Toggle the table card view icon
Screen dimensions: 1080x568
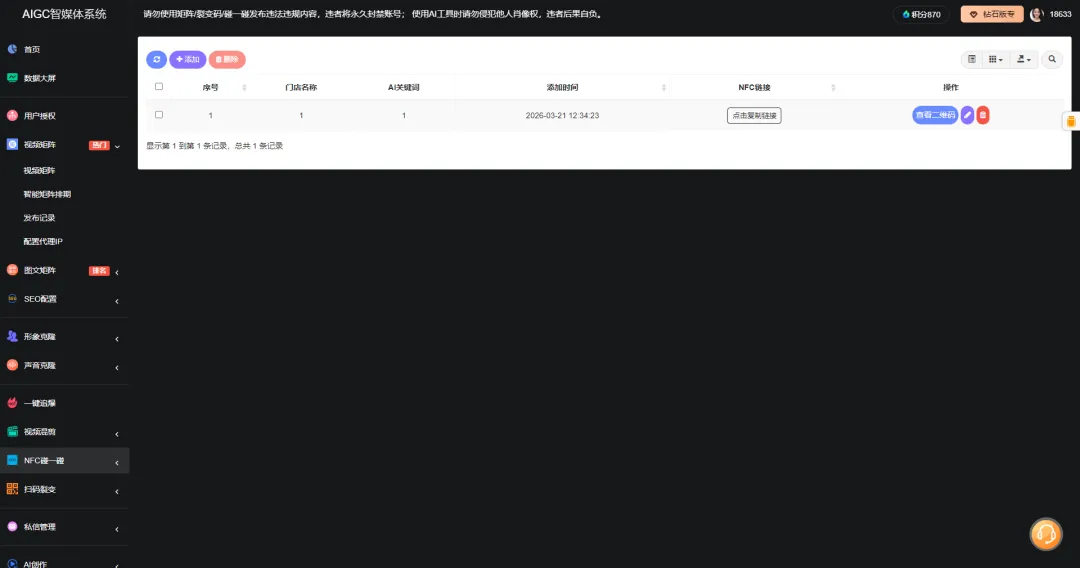click(972, 59)
